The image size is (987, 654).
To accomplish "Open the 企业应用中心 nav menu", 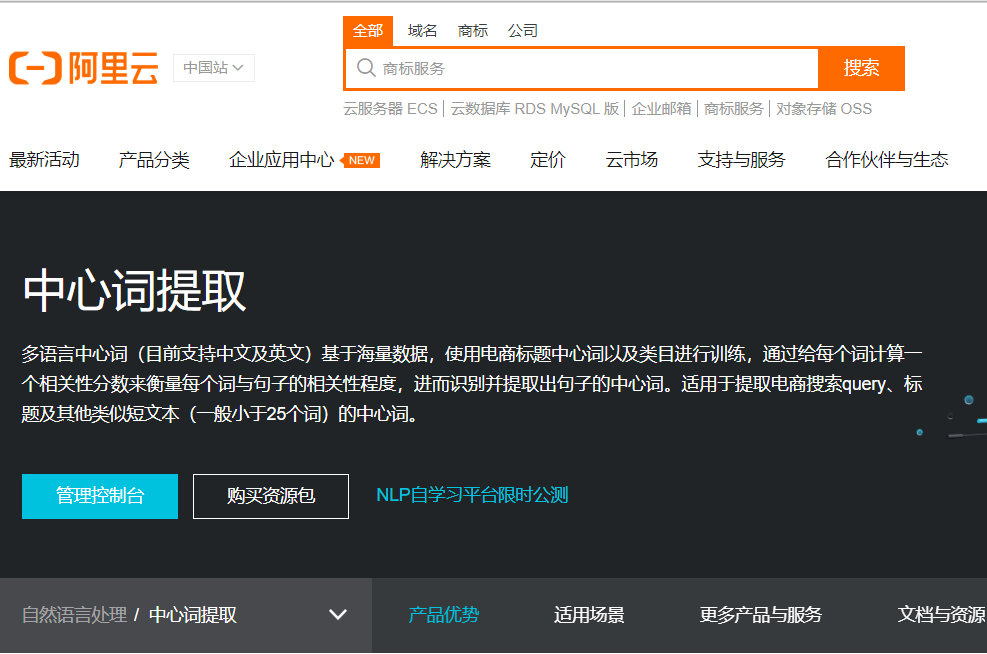I will pos(281,160).
